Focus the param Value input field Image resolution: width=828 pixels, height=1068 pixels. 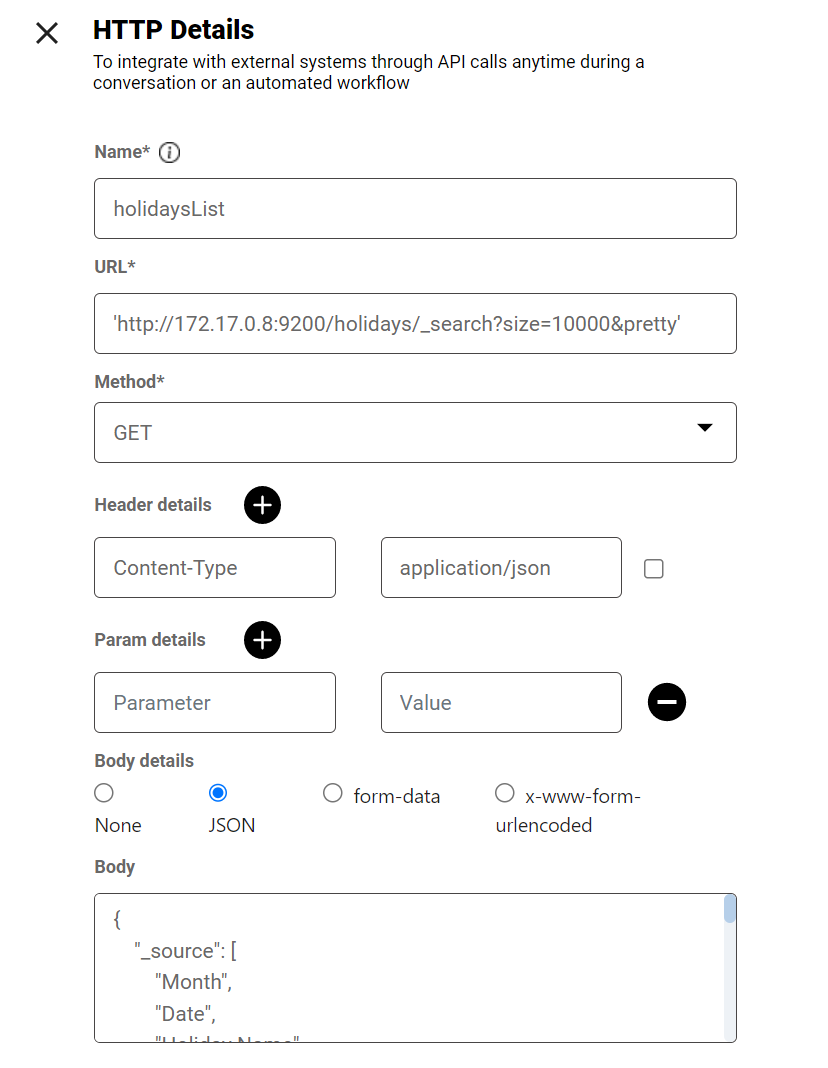(500, 703)
